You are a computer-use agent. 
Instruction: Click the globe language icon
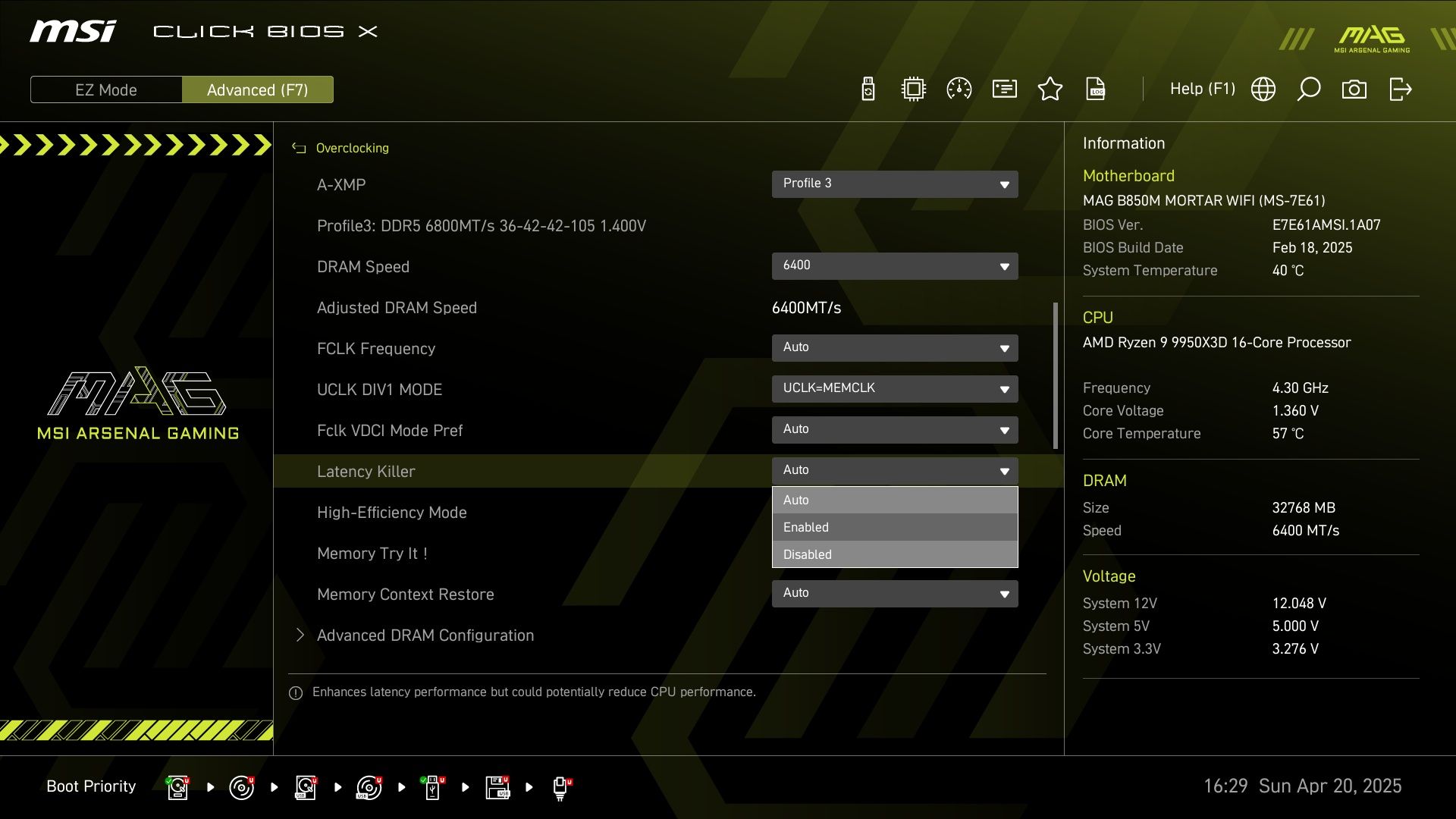[x=1263, y=89]
